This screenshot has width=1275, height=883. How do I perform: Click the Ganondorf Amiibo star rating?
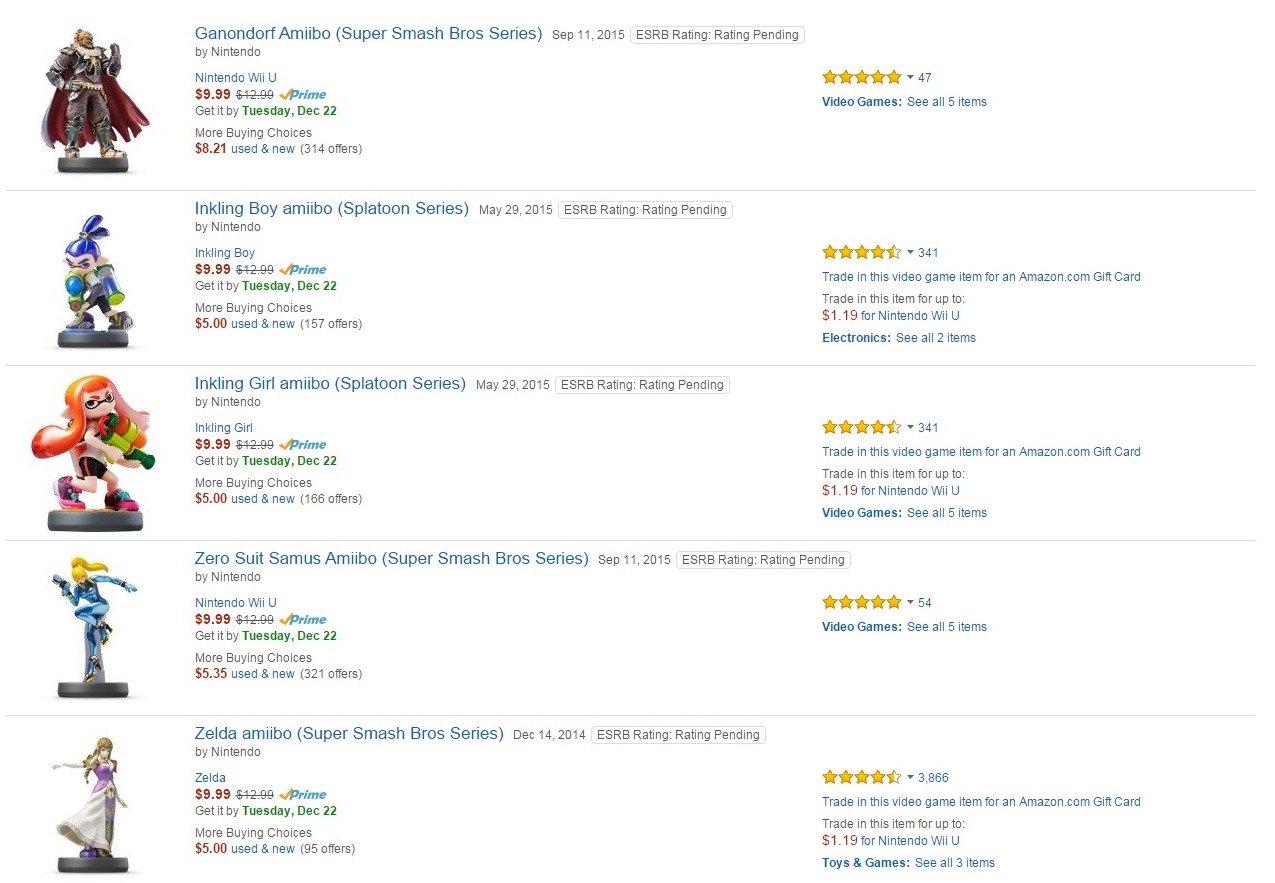861,77
